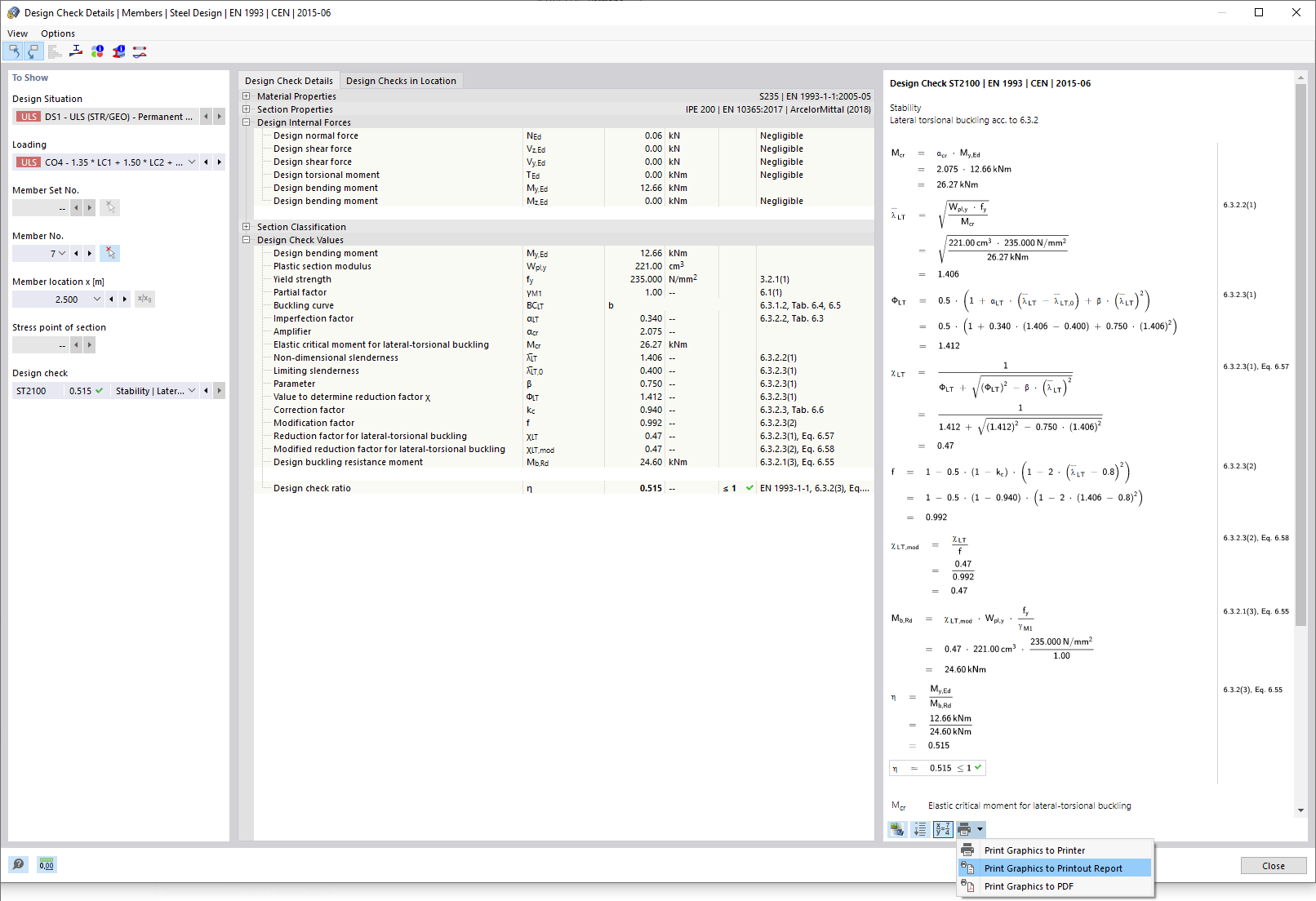The height and width of the screenshot is (901, 1316).
Task: Expand the Material Properties section
Action: (x=247, y=96)
